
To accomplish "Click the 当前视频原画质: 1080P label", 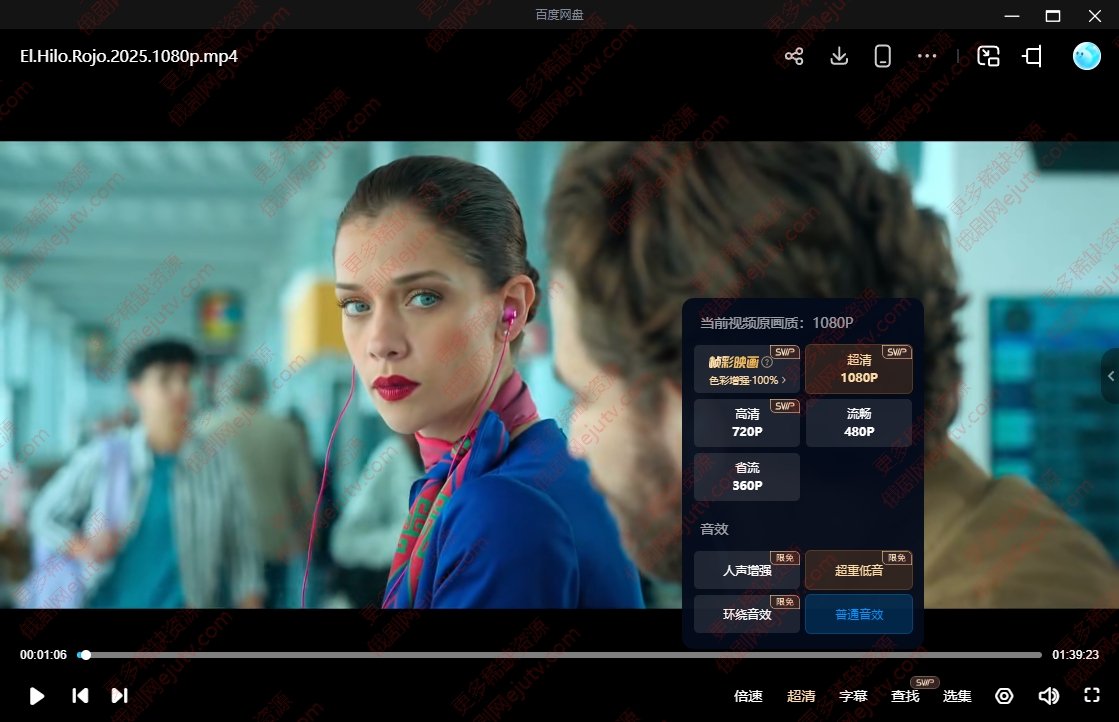I will coord(776,323).
